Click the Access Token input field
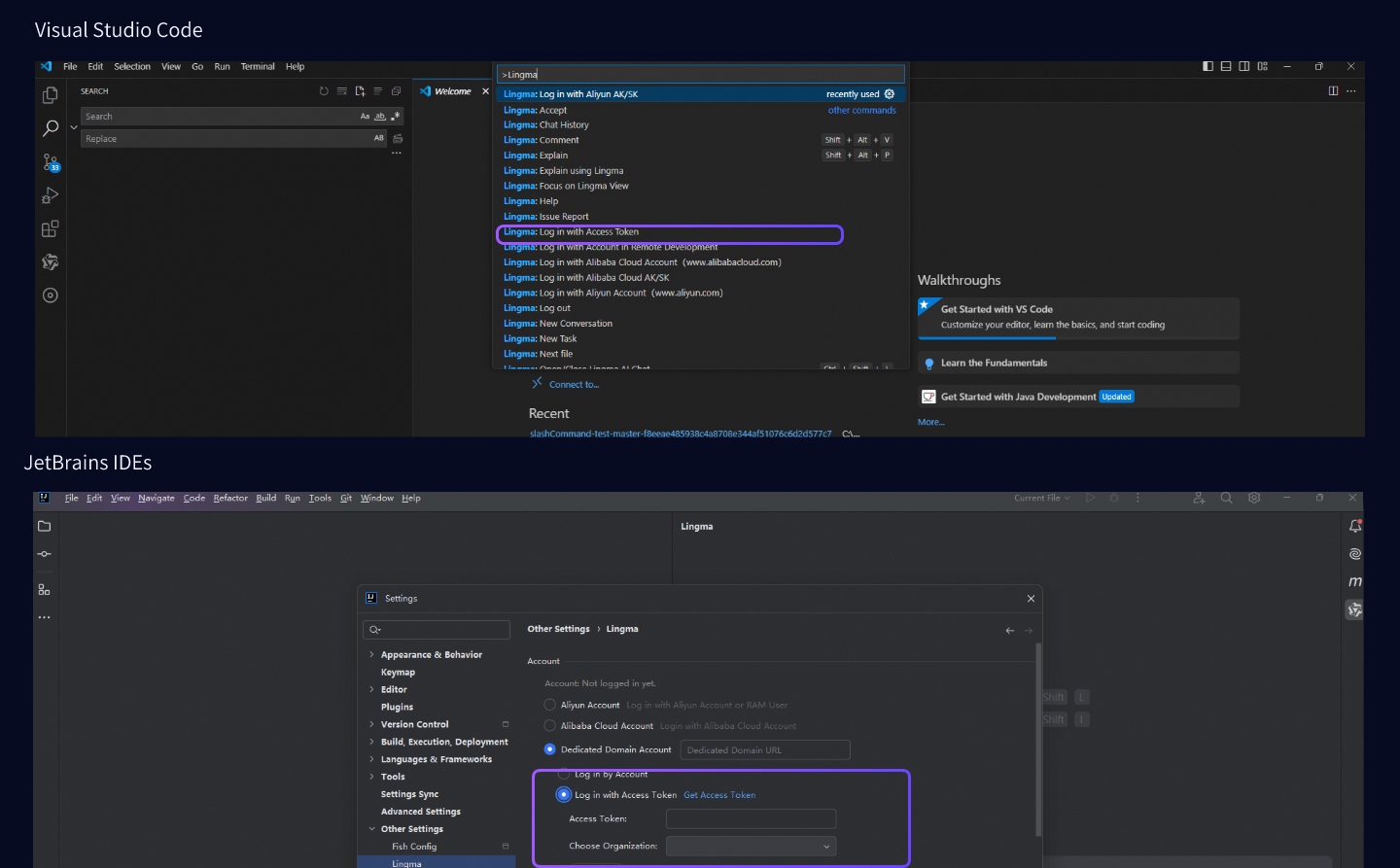The image size is (1400, 868). click(751, 818)
